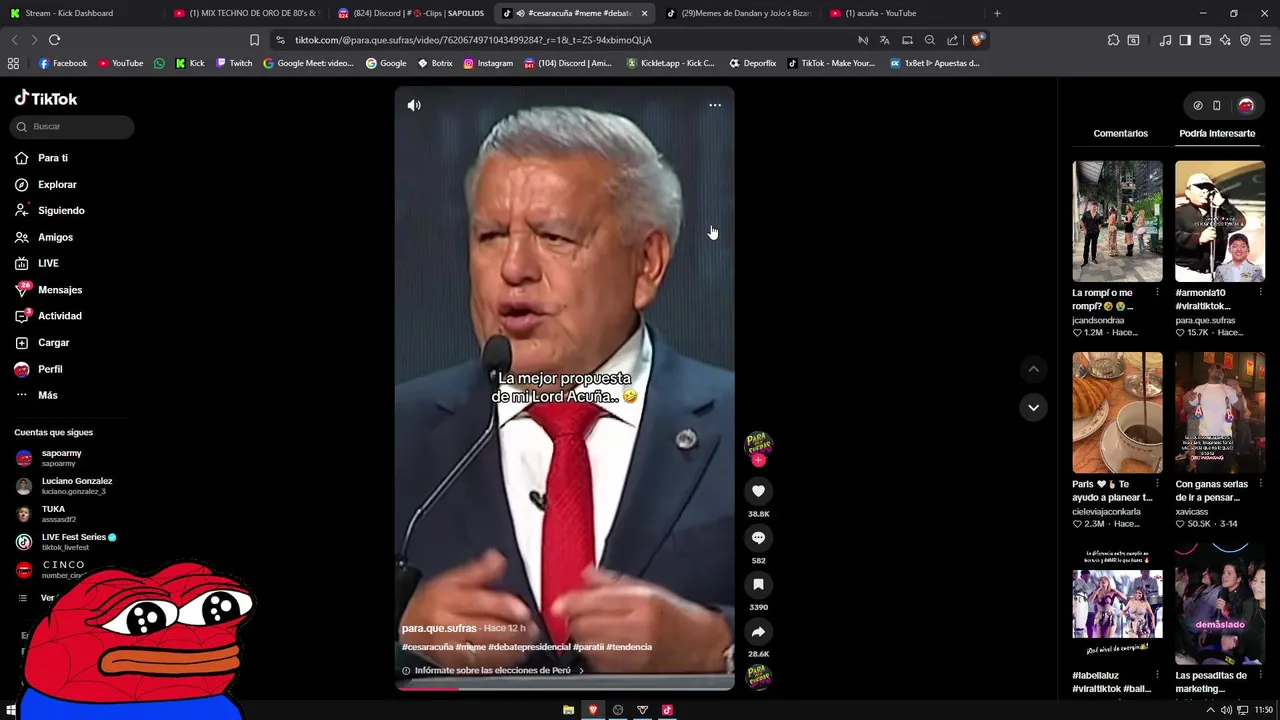Open the browser hamburger main menu
Screen dimensions: 1280x720
click(1265, 40)
